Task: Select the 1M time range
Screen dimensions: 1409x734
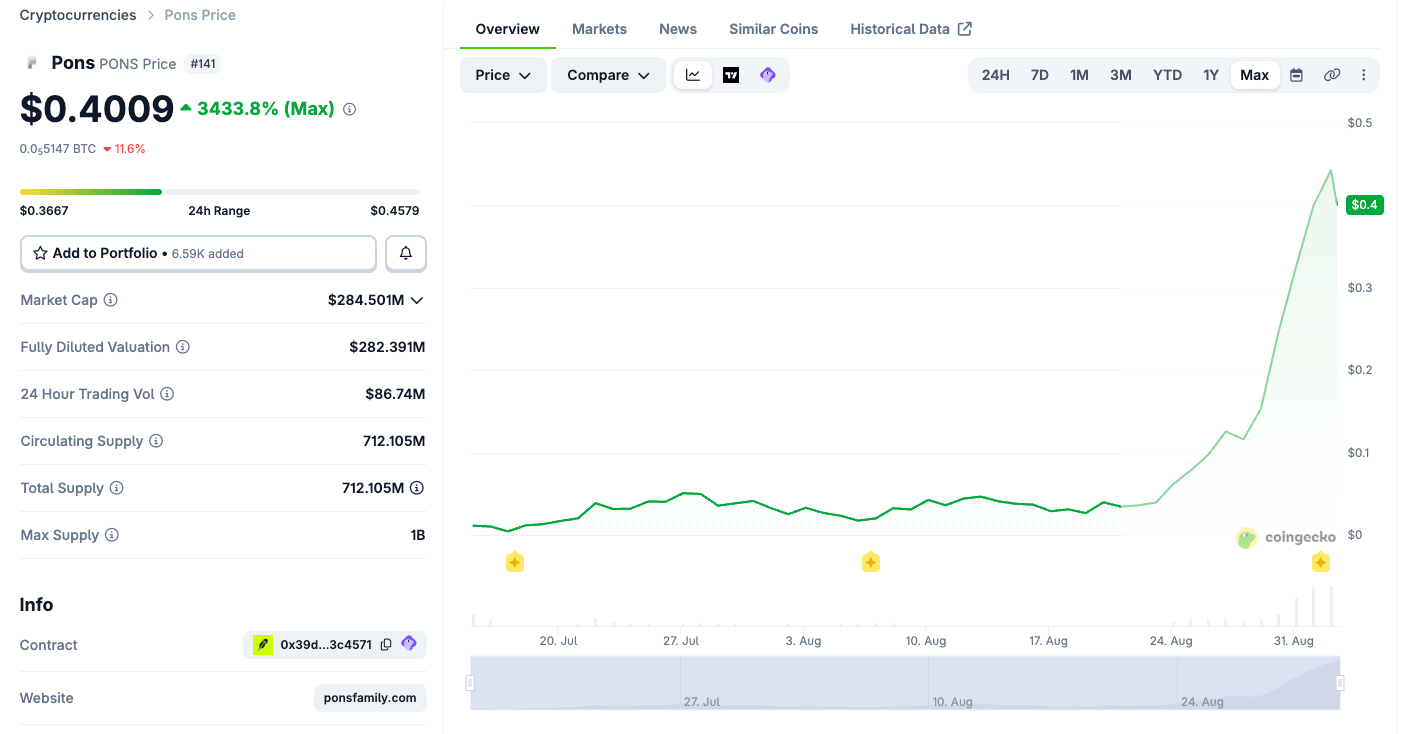Action: 1080,75
